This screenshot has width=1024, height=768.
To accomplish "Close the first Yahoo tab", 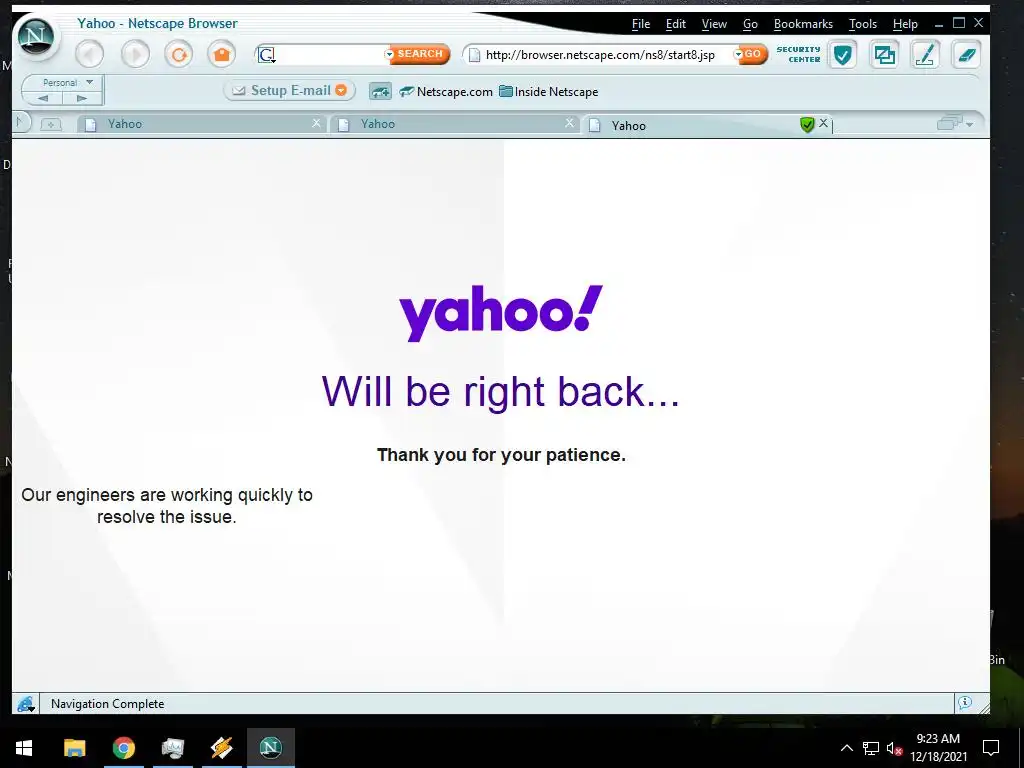I will click(x=316, y=123).
